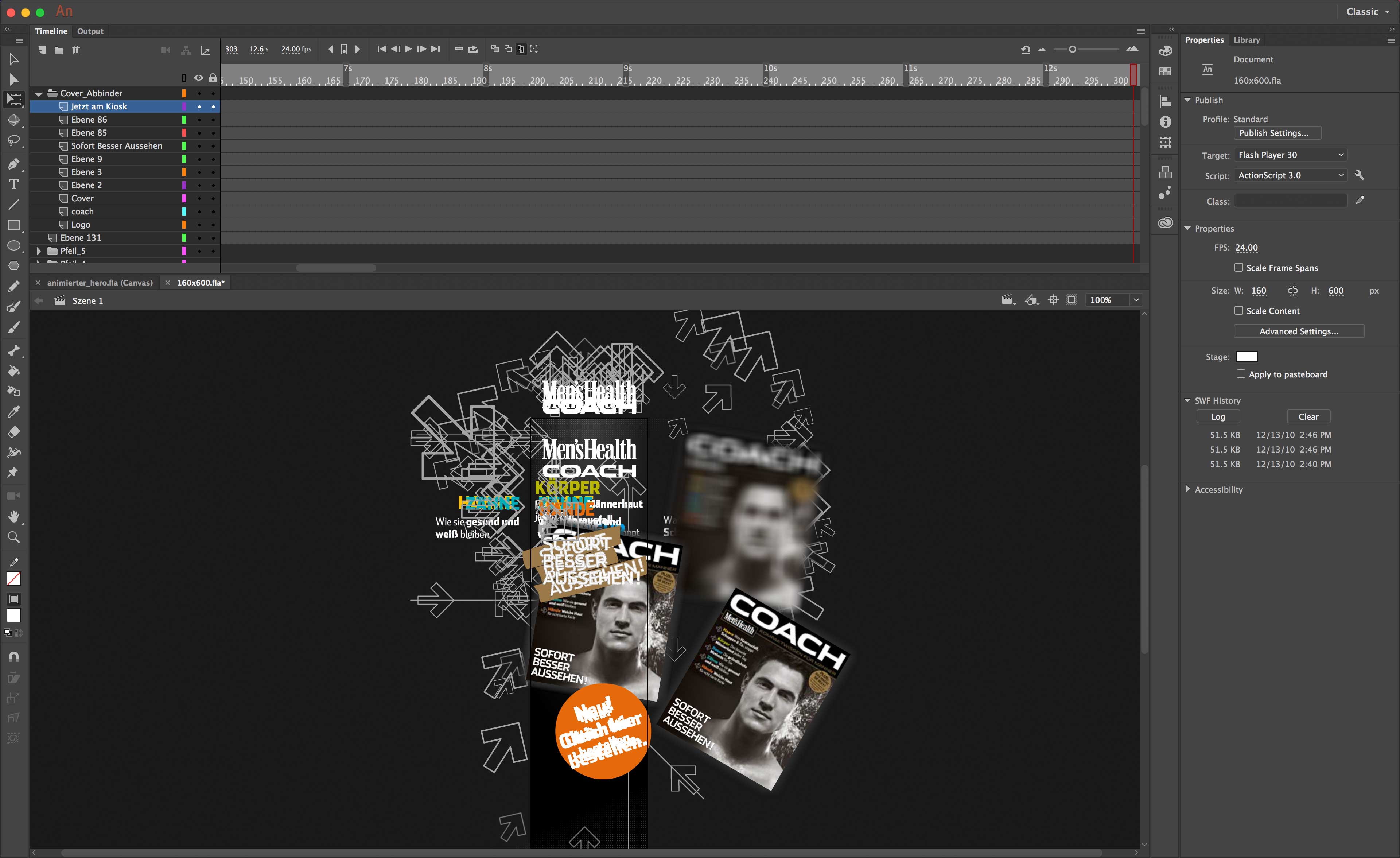Image resolution: width=1400 pixels, height=858 pixels.
Task: Select the Selection arrow tool
Action: point(14,59)
